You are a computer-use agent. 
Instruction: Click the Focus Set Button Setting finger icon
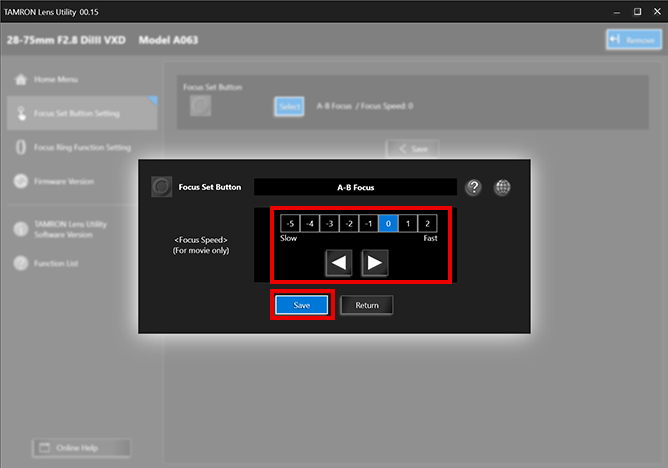click(21, 113)
